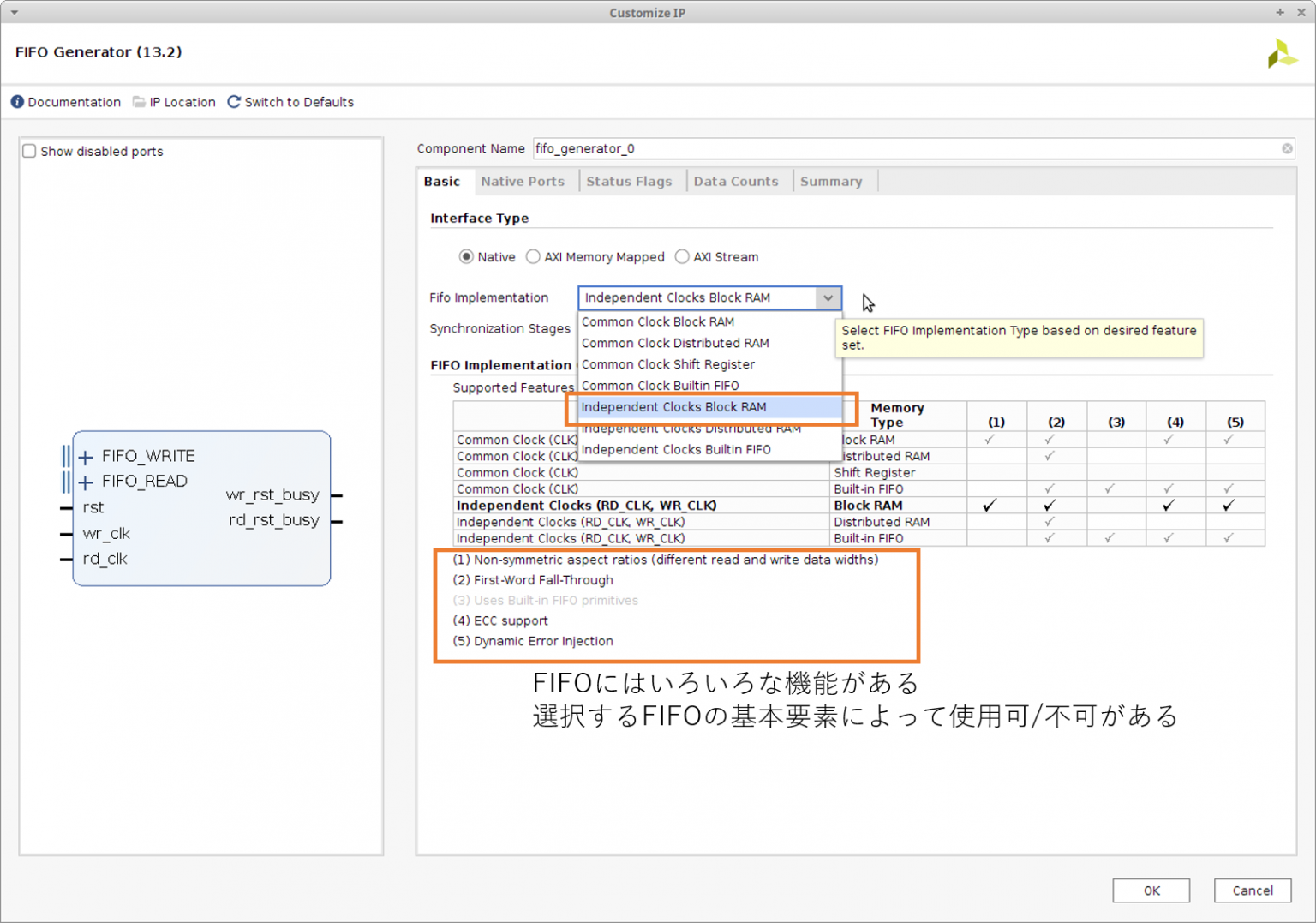This screenshot has height=923, width=1316.
Task: Choose AXI Stream interface type
Action: point(682,257)
